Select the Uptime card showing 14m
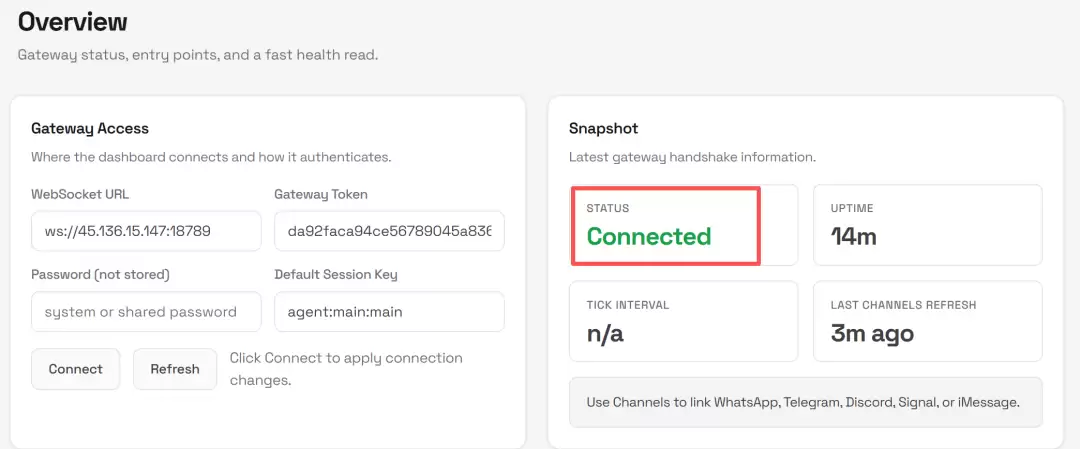Image resolution: width=1080 pixels, height=449 pixels. (927, 225)
